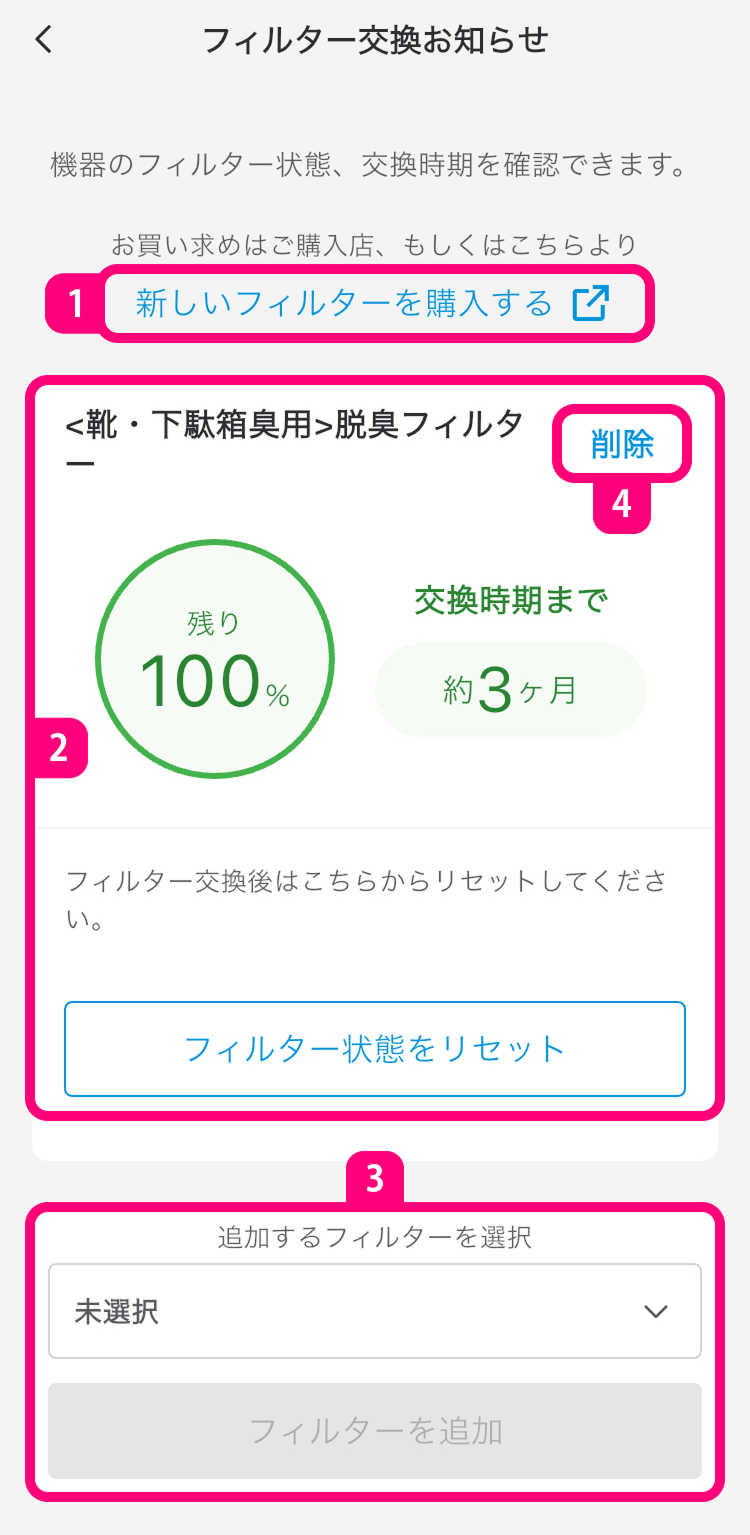This screenshot has height=1535, width=750.
Task: Click the green 残り100% circle indicator
Action: (215, 660)
